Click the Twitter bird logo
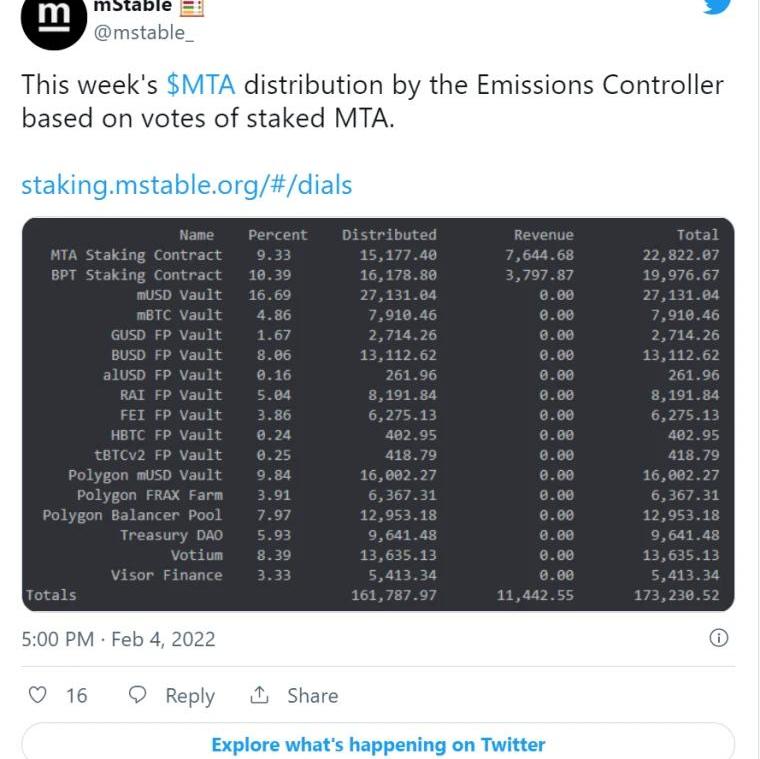Screen dimensions: 760x759 [x=716, y=5]
